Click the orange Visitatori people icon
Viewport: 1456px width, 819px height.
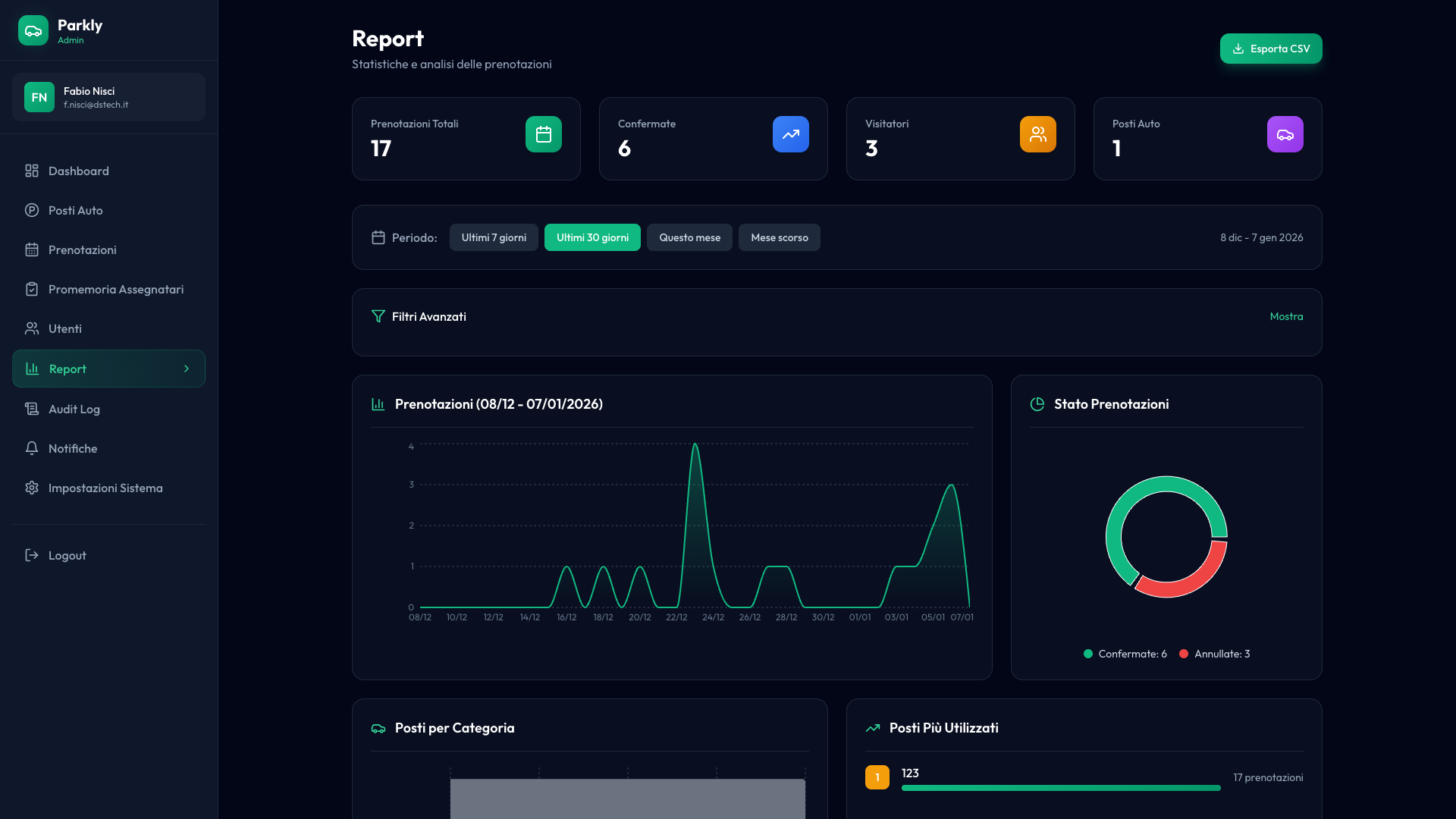pos(1037,134)
